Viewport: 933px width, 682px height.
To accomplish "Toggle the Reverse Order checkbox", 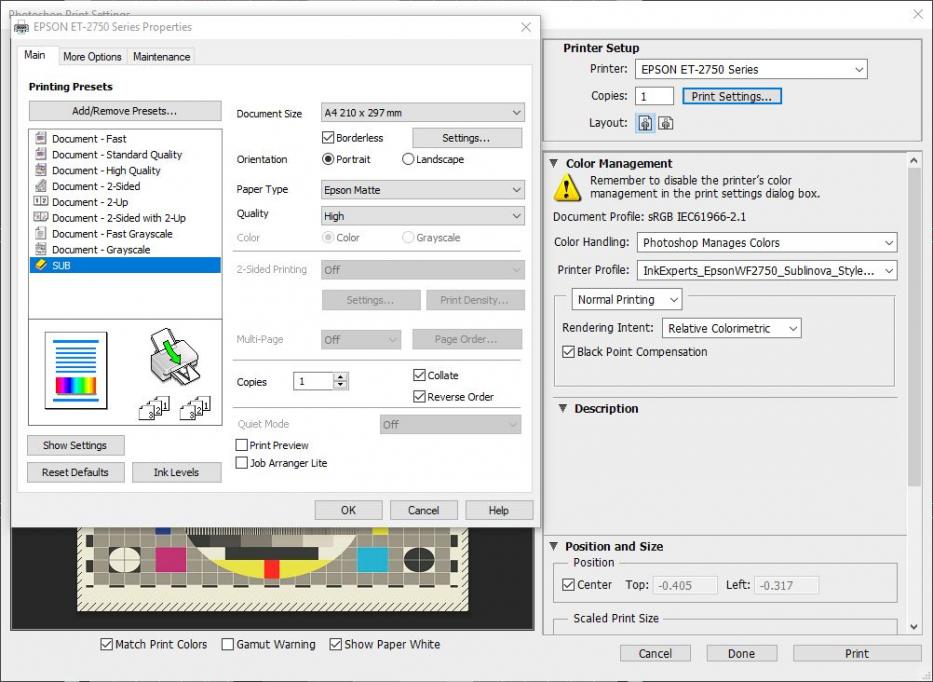I will point(419,396).
